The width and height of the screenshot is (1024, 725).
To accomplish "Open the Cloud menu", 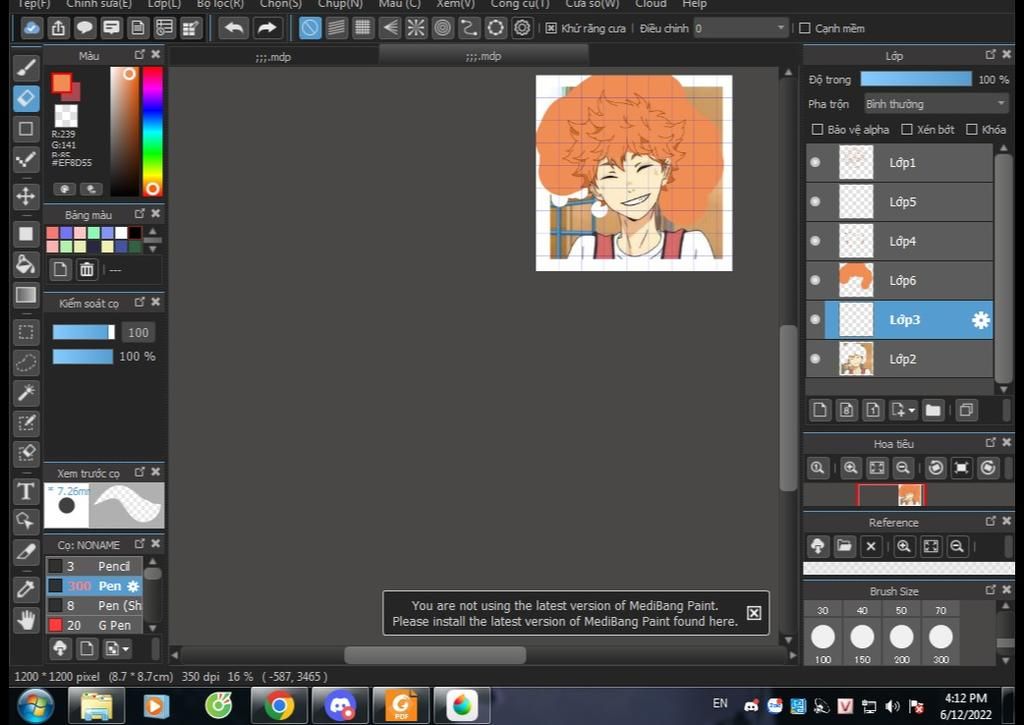I will tap(650, 4).
